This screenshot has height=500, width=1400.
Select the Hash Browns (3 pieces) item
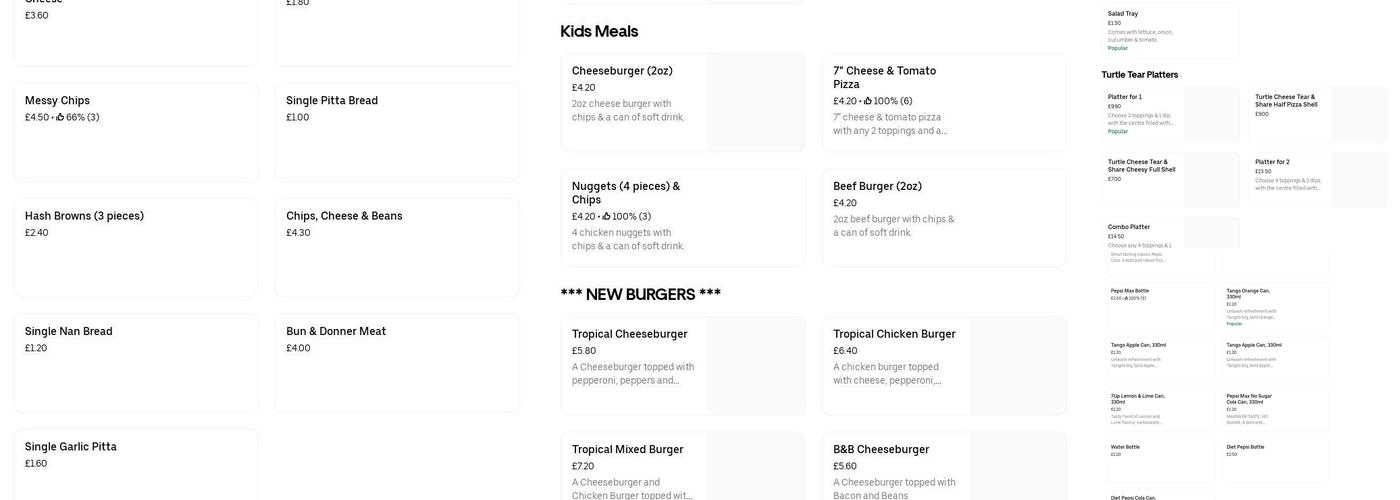tap(135, 247)
